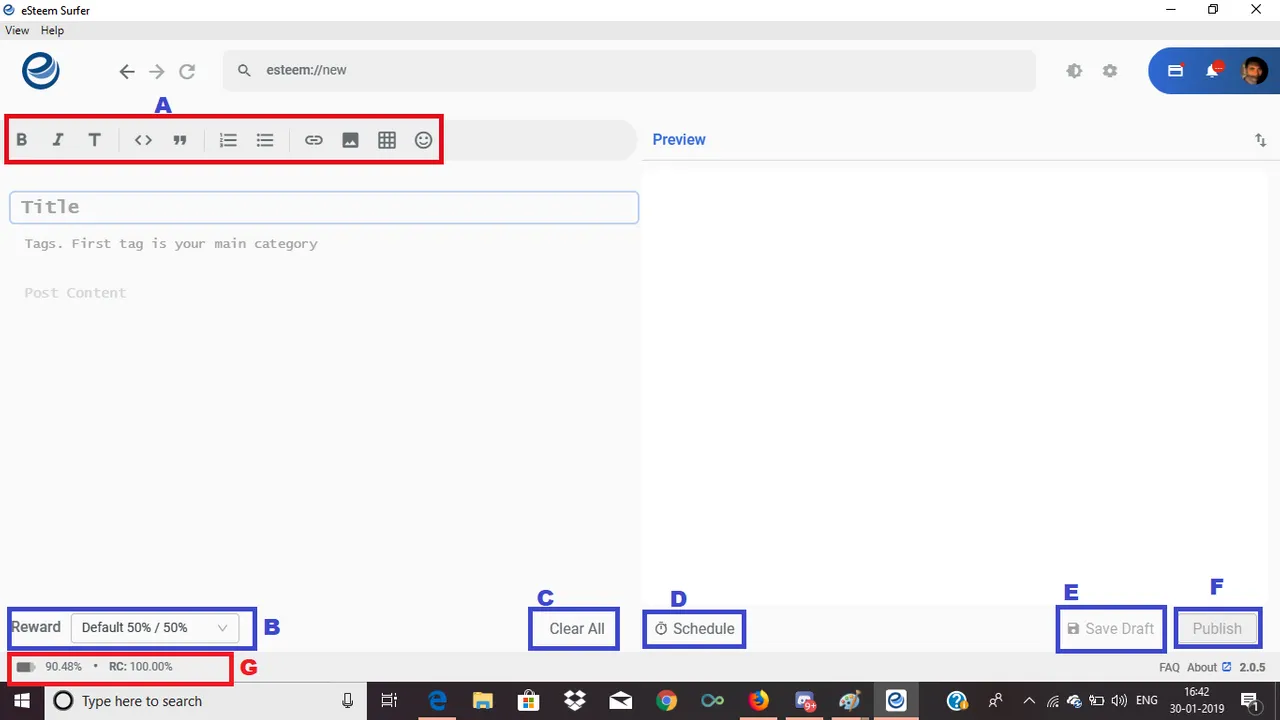Open Google Chrome from taskbar
This screenshot has width=1280, height=720.
pos(667,701)
